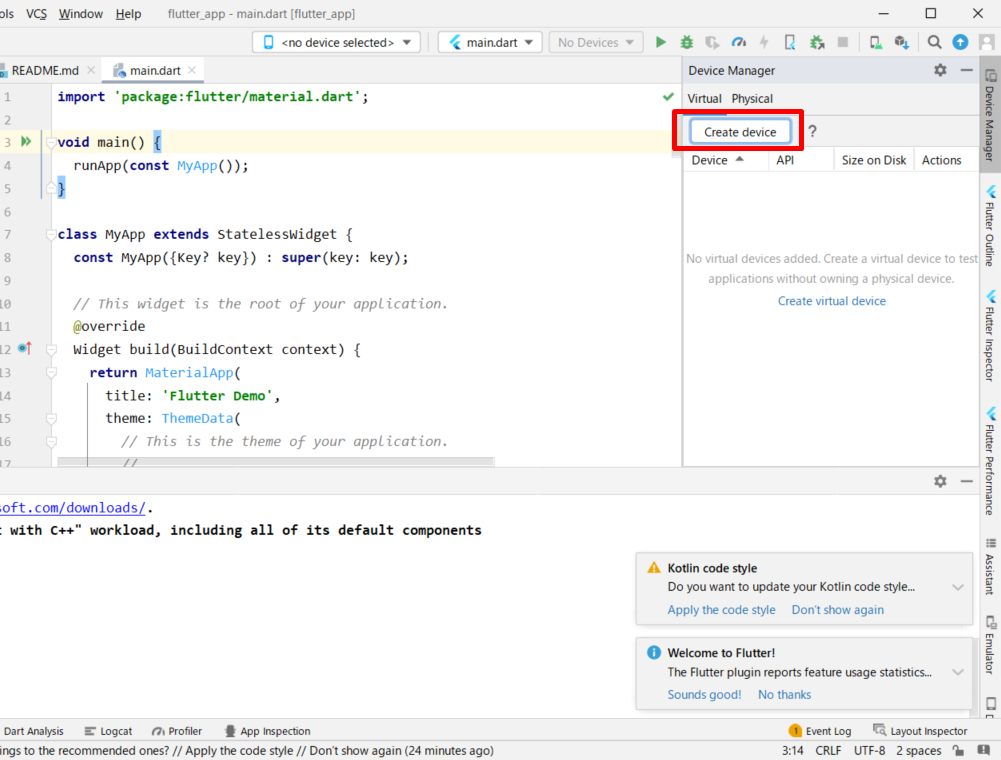Click the Stop square button

point(843,42)
